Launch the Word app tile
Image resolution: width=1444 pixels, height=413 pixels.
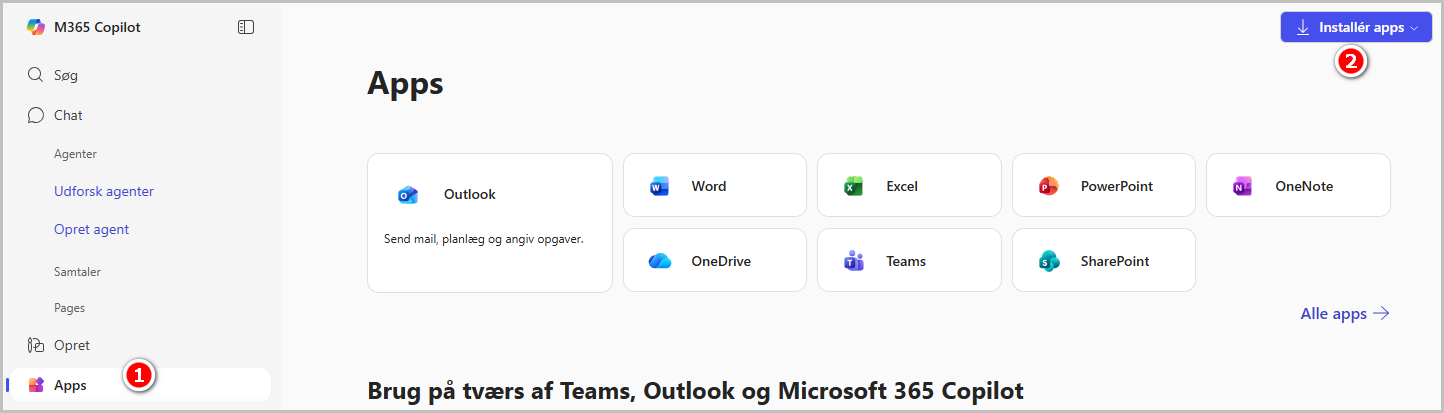715,185
